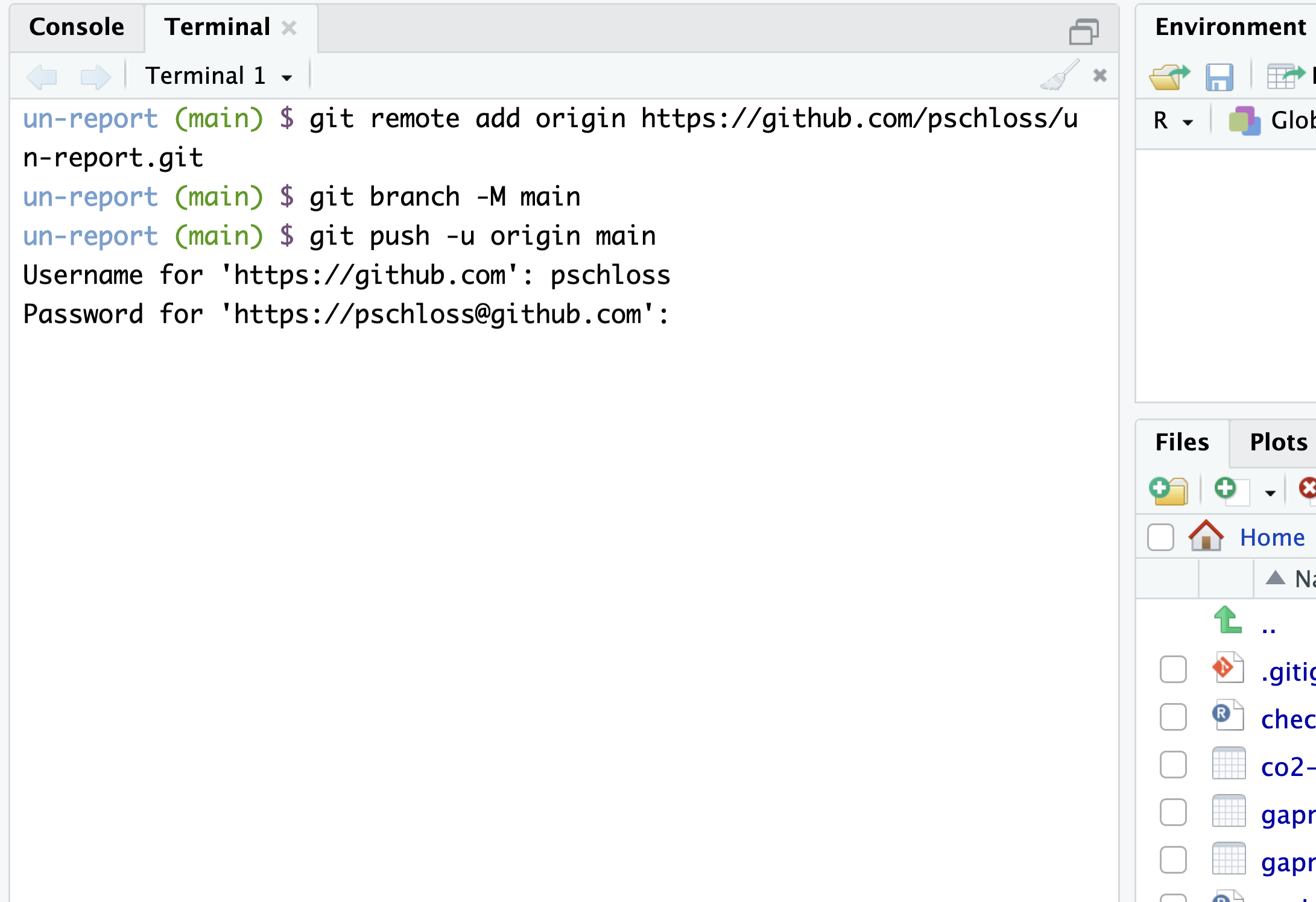This screenshot has height=902, width=1316.
Task: Click the clear terminal broom icon
Action: pos(1060,75)
